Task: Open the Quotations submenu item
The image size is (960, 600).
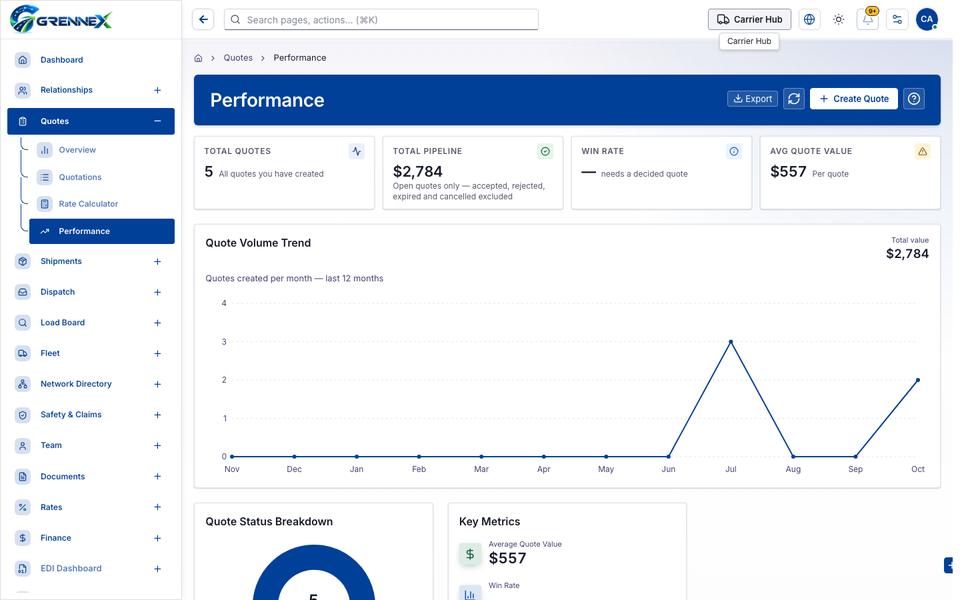Action: tap(102, 177)
